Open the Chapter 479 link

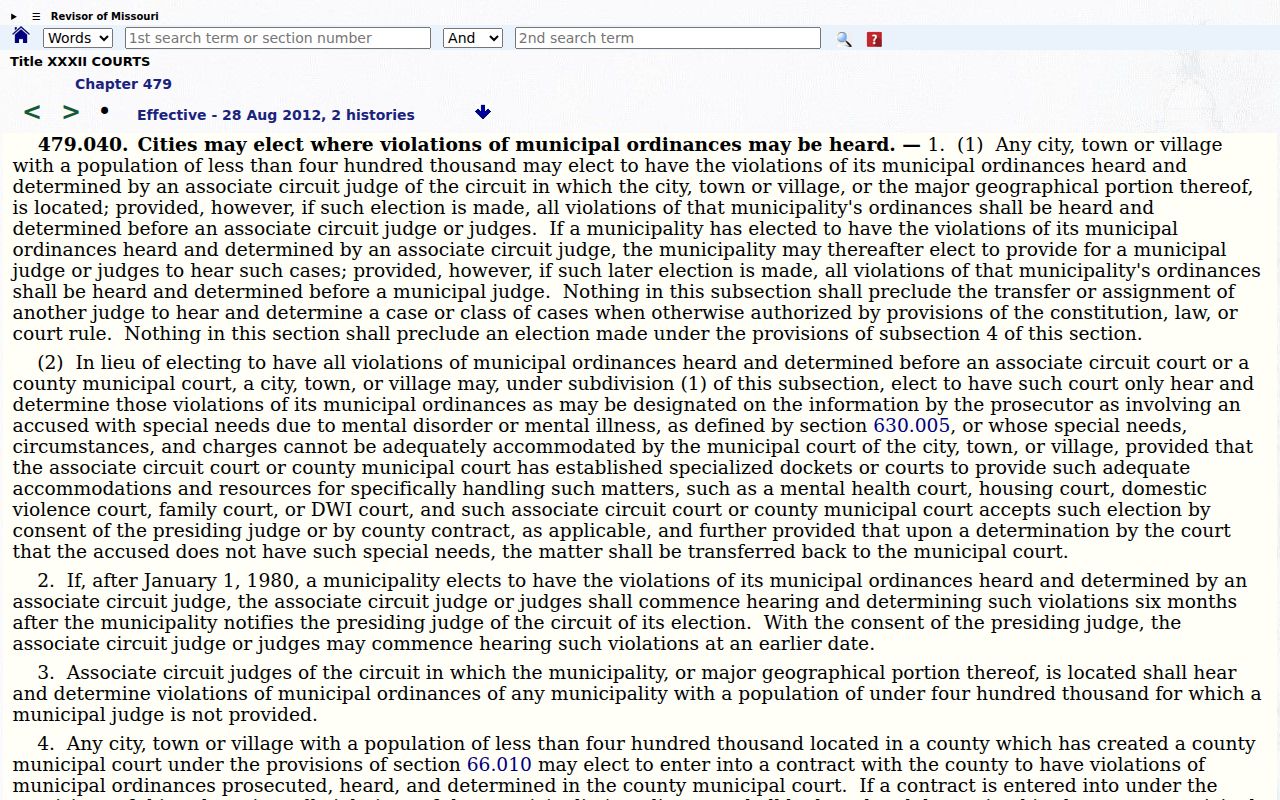pos(123,84)
